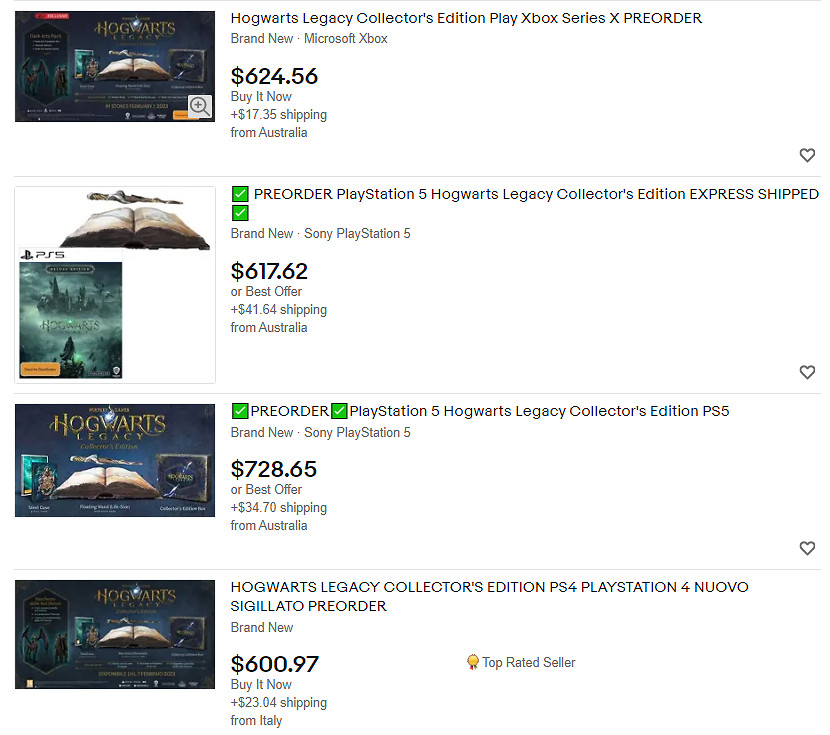Click the green checkmark below the EXPRESS SHIPPED title
Viewport: 830px width, 735px height.
(x=240, y=213)
